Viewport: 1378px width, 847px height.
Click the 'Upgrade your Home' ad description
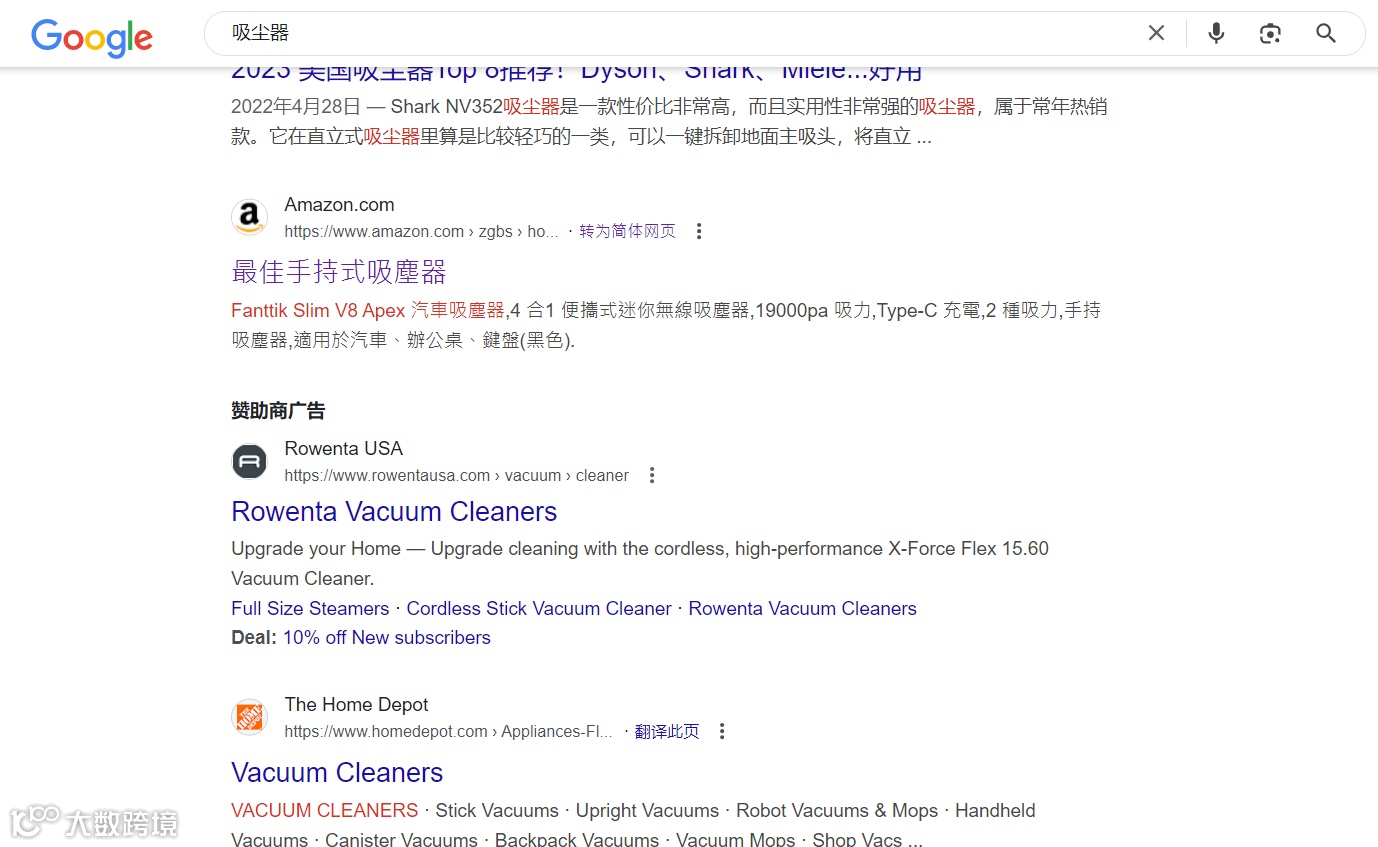pos(640,563)
